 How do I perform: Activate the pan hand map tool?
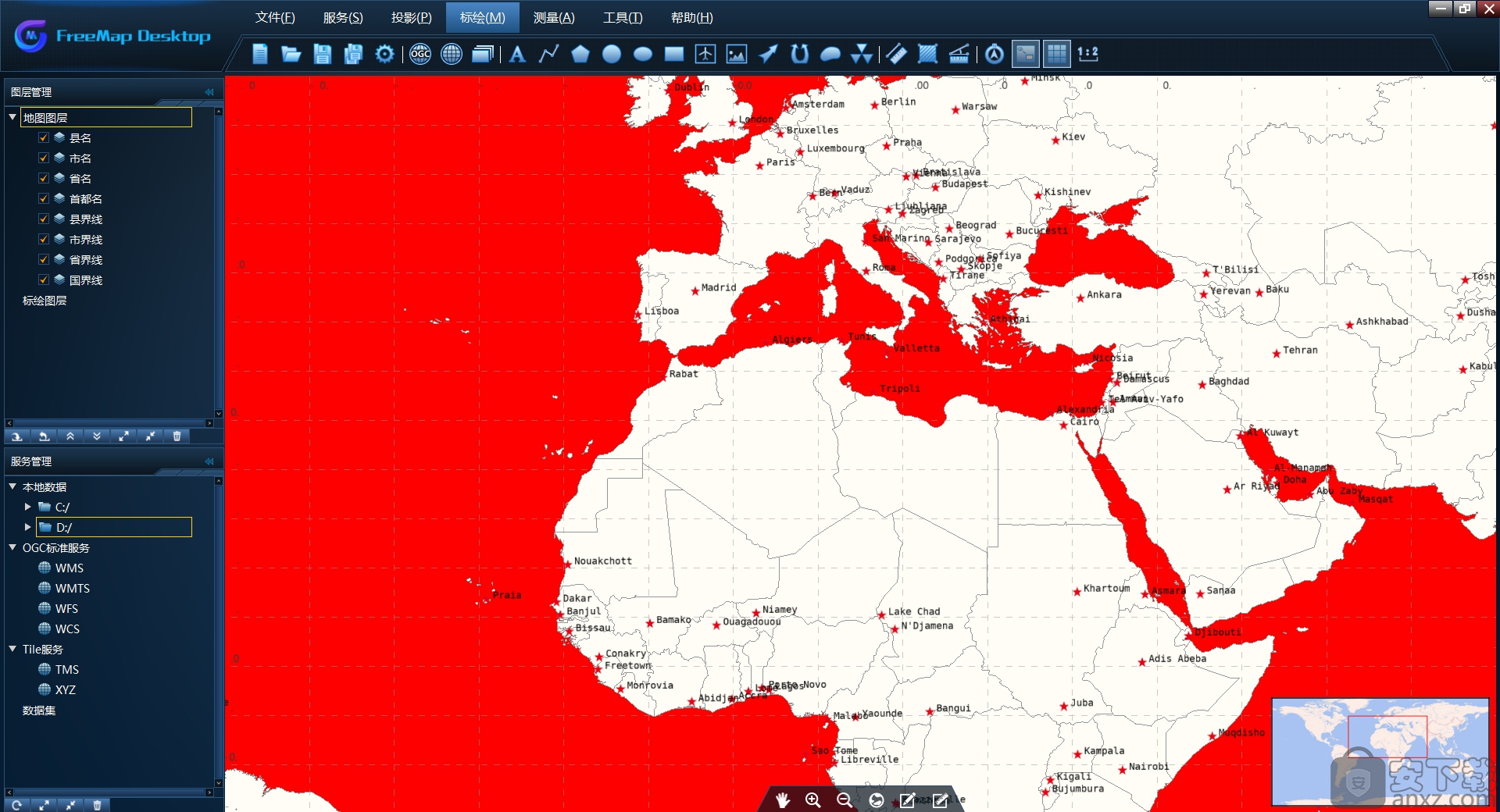(x=782, y=800)
